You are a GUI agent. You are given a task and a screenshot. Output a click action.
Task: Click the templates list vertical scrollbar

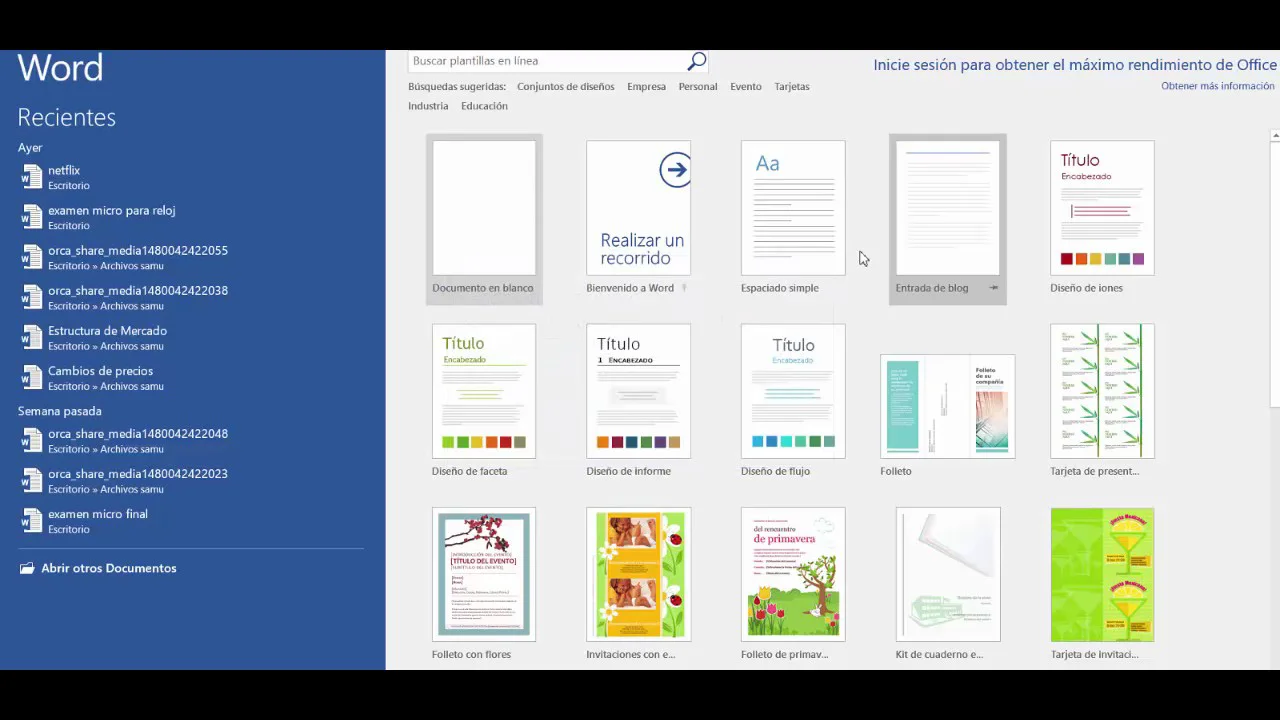(1274, 270)
